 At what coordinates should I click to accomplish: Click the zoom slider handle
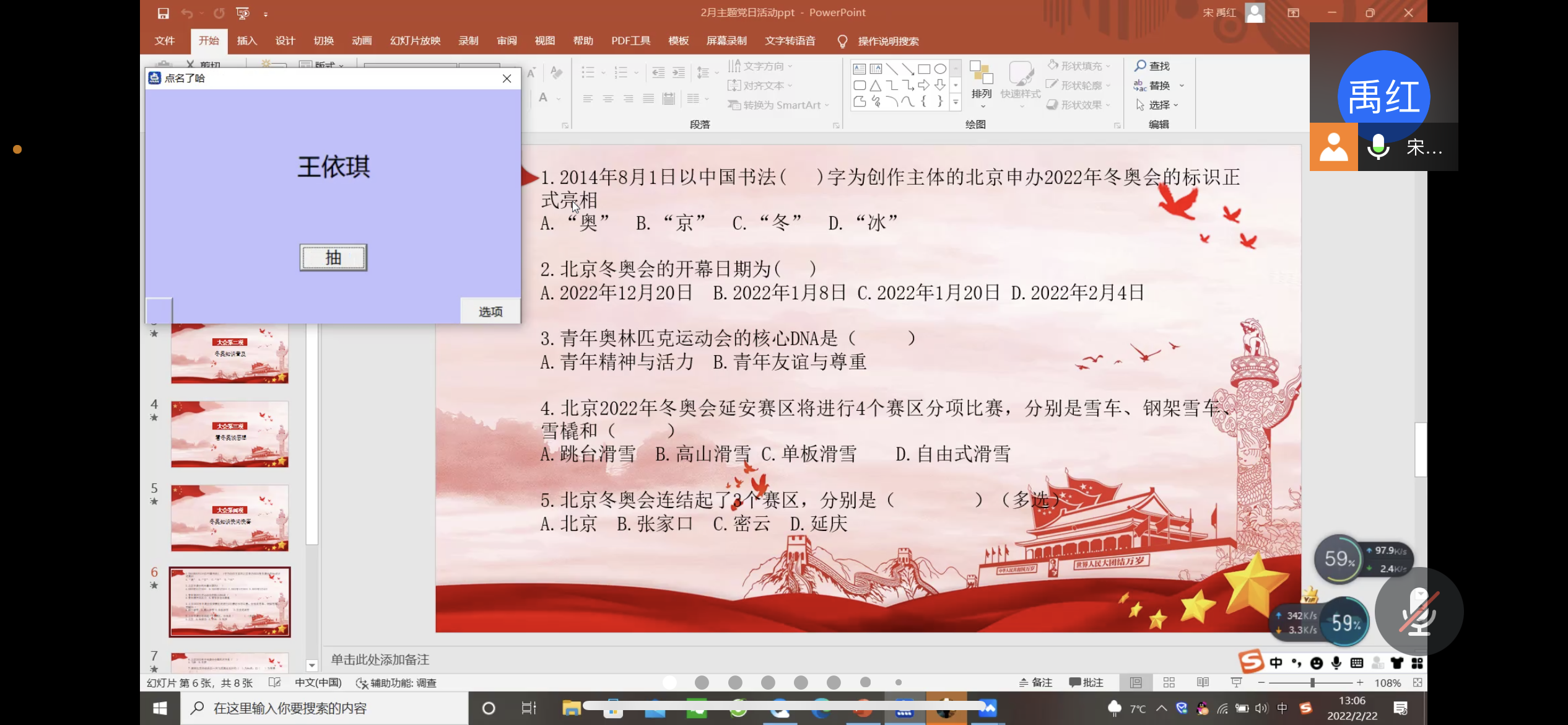pyautogui.click(x=1312, y=682)
